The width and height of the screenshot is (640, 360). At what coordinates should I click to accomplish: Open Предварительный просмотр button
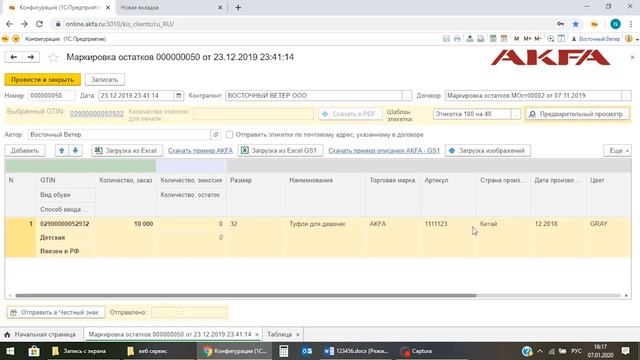tap(577, 114)
